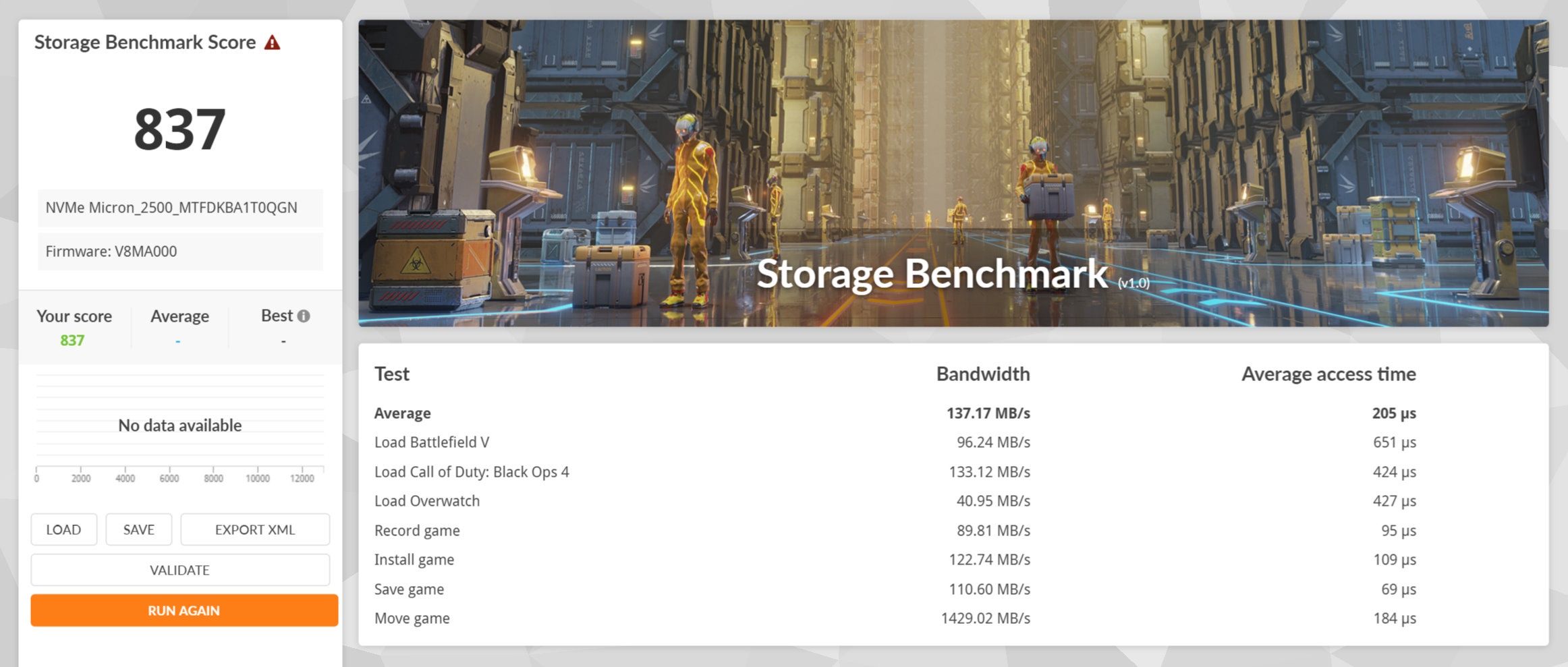Select the NVMe Micron_2500_MTFDKBA1T0QGN drive name
This screenshot has height=667, width=1568.
[x=171, y=208]
